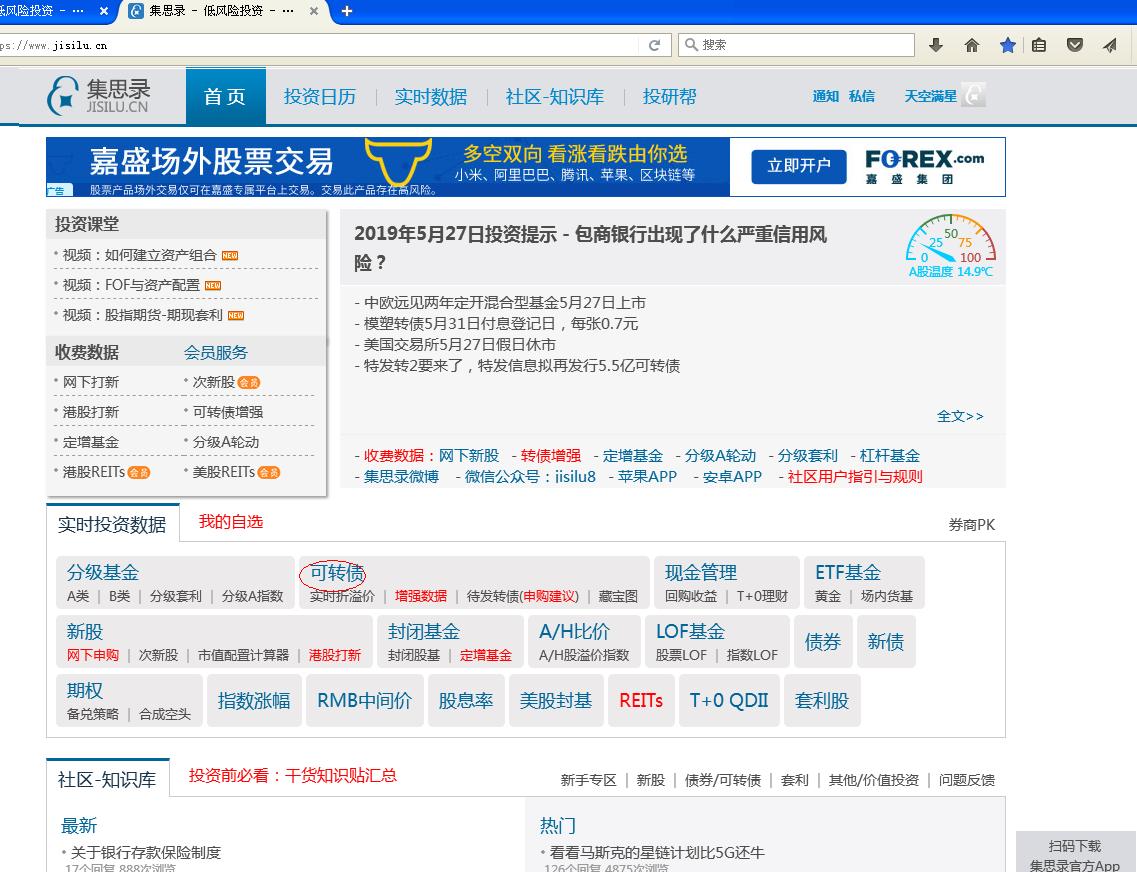
Task: Open 分级基金 heading
Action: click(x=103, y=573)
